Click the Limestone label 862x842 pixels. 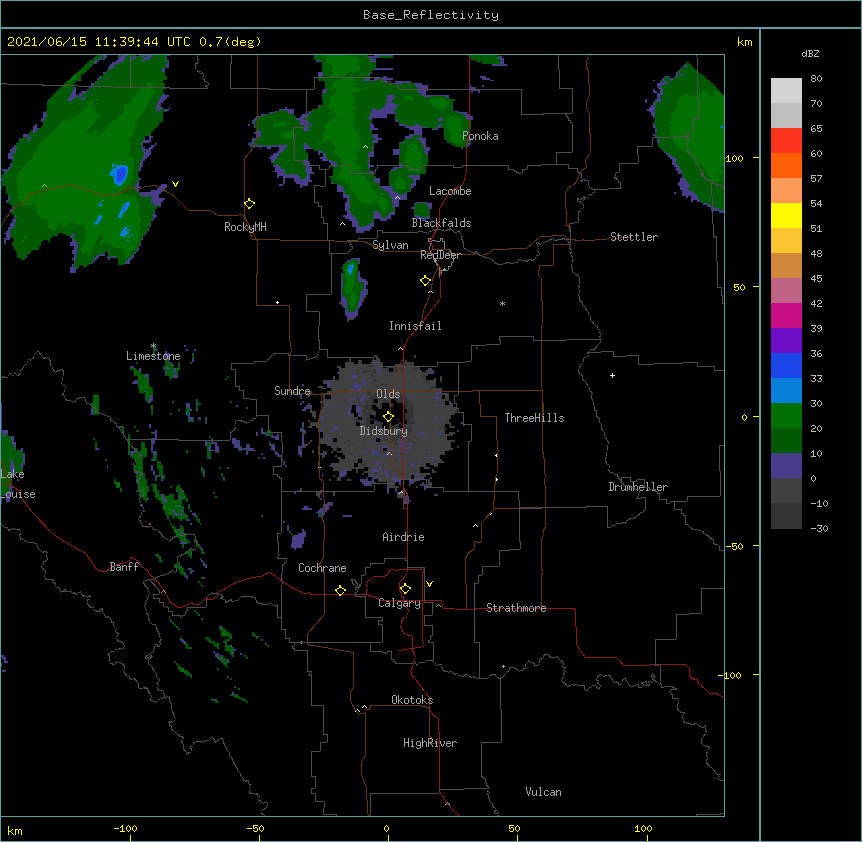click(153, 356)
